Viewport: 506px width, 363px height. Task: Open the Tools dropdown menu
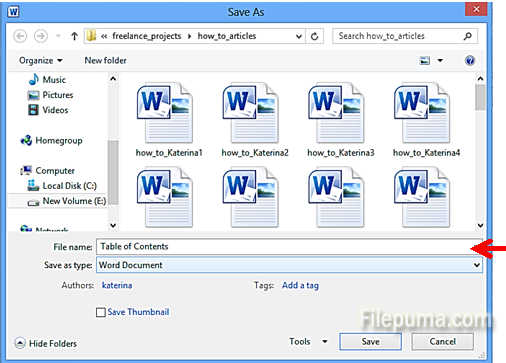(308, 341)
